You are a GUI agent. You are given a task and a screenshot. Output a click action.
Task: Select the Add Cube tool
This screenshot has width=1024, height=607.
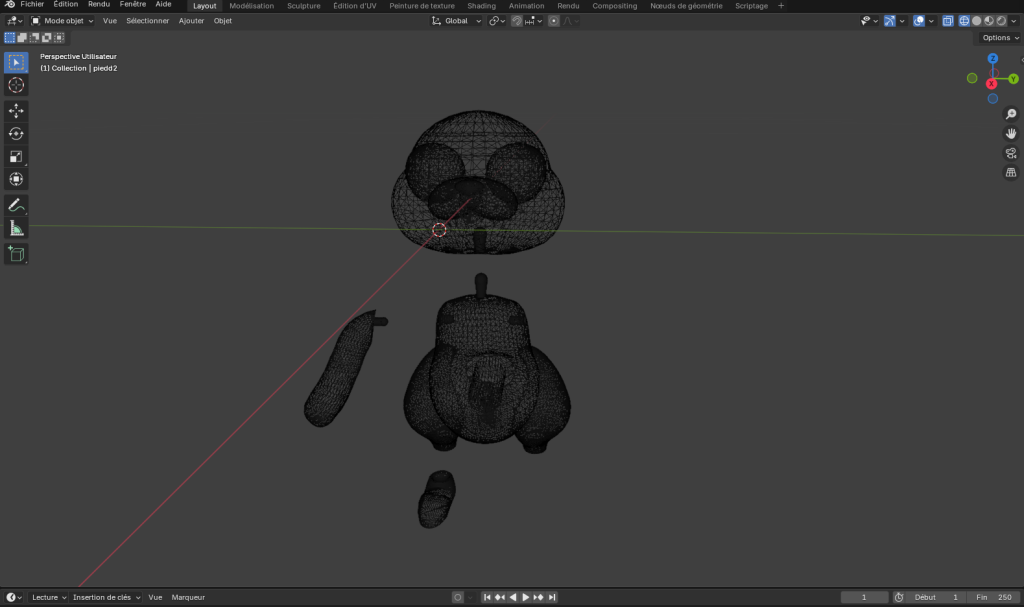click(16, 254)
